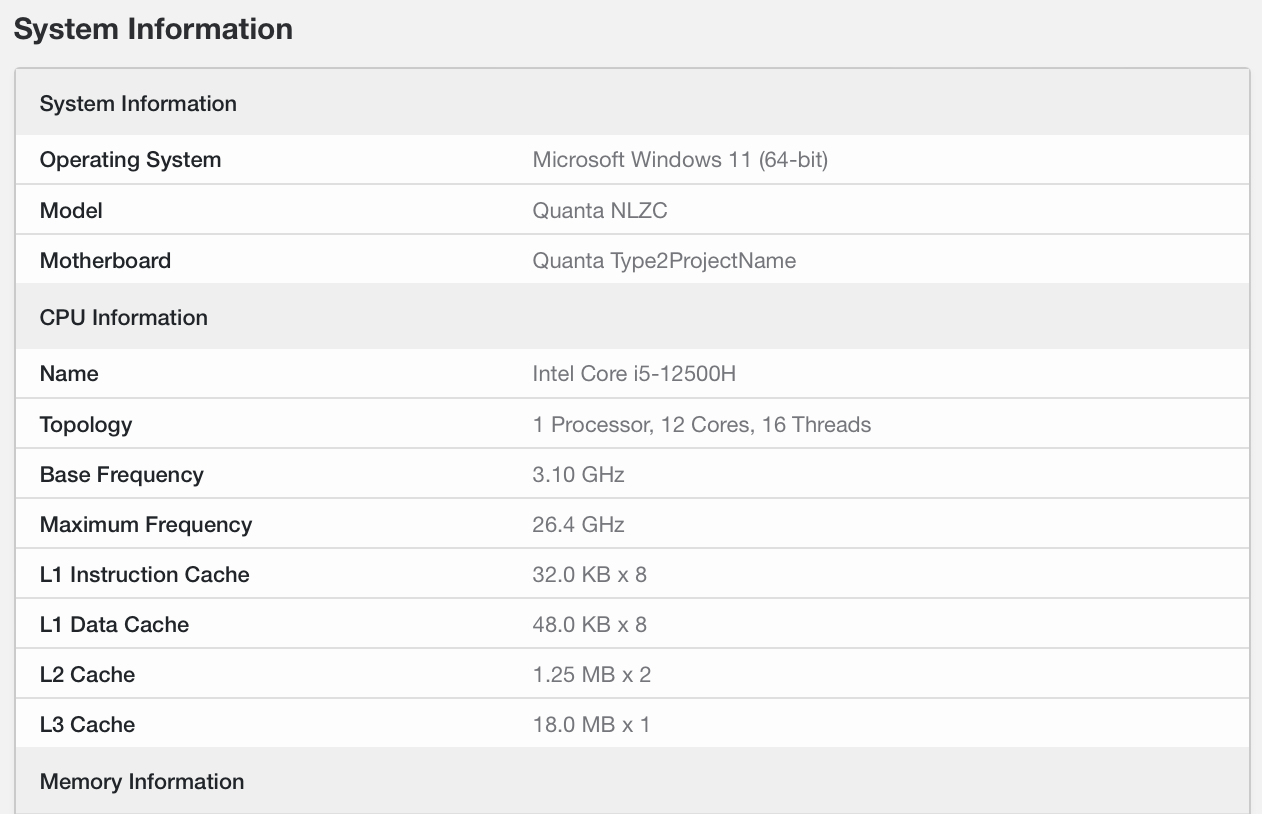Select the CPU Information section header
The image size is (1262, 814).
pos(124,317)
